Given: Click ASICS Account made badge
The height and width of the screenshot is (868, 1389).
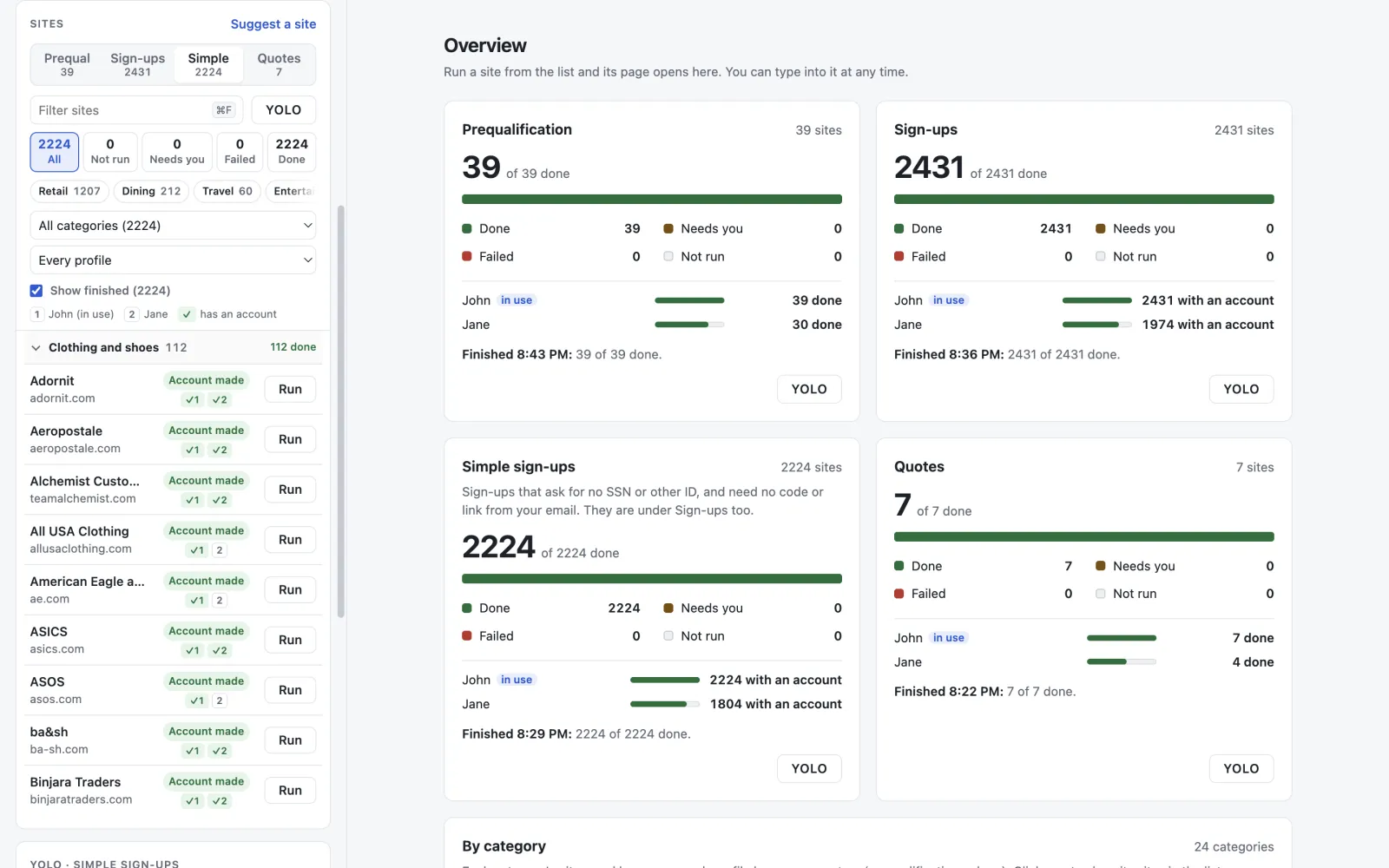Looking at the screenshot, I should (206, 631).
